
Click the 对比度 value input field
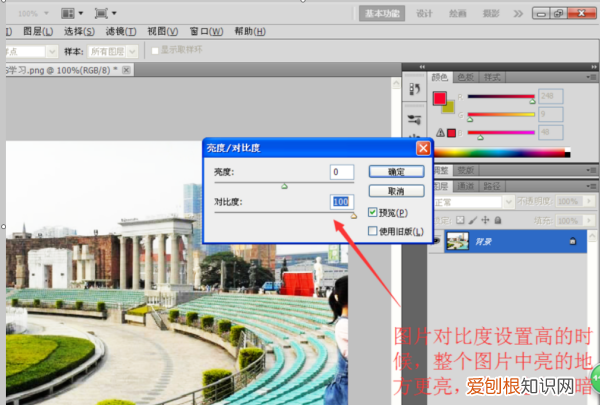pos(342,202)
